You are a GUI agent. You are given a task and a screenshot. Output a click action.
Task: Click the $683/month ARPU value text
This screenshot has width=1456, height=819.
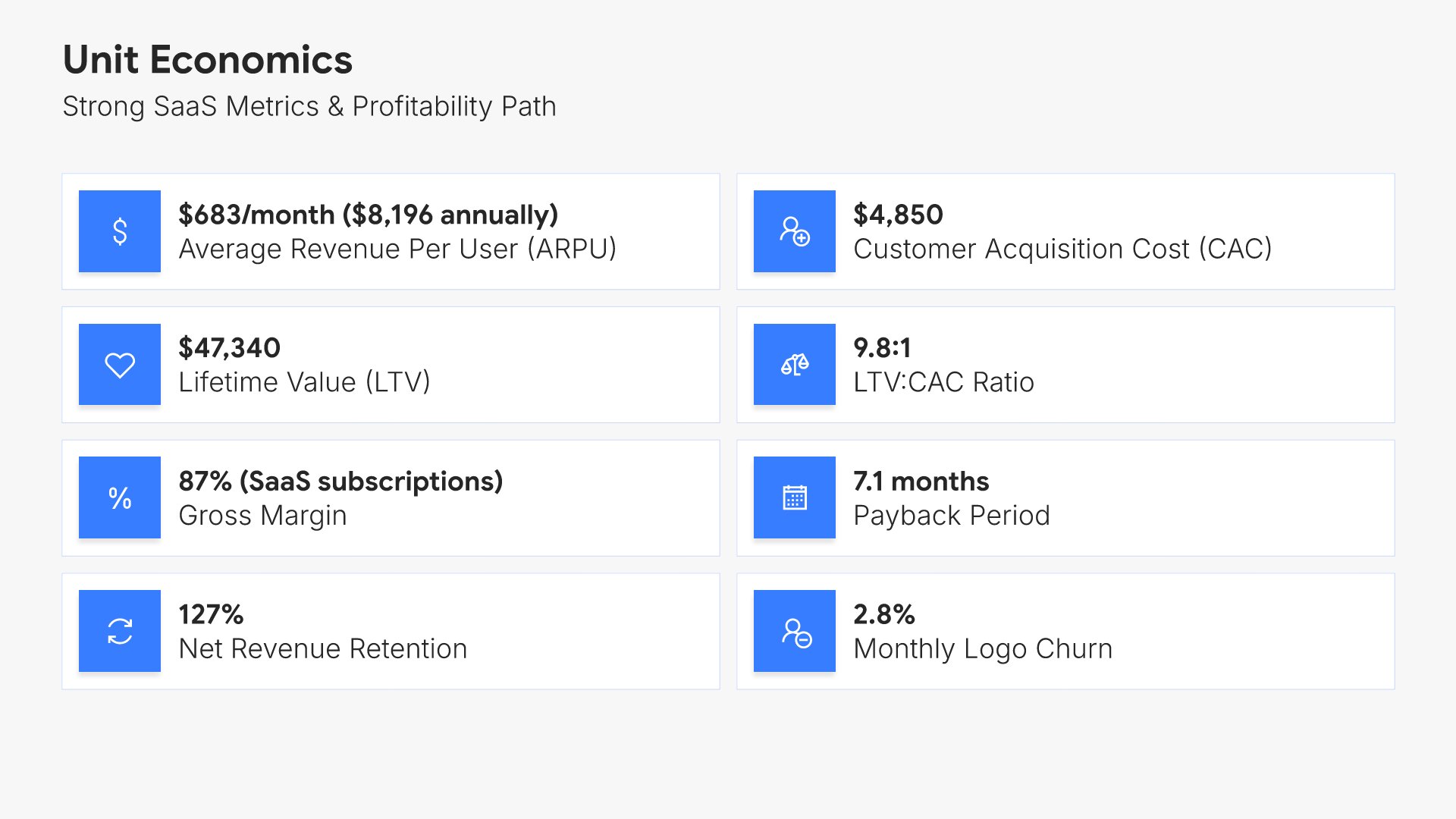click(368, 215)
